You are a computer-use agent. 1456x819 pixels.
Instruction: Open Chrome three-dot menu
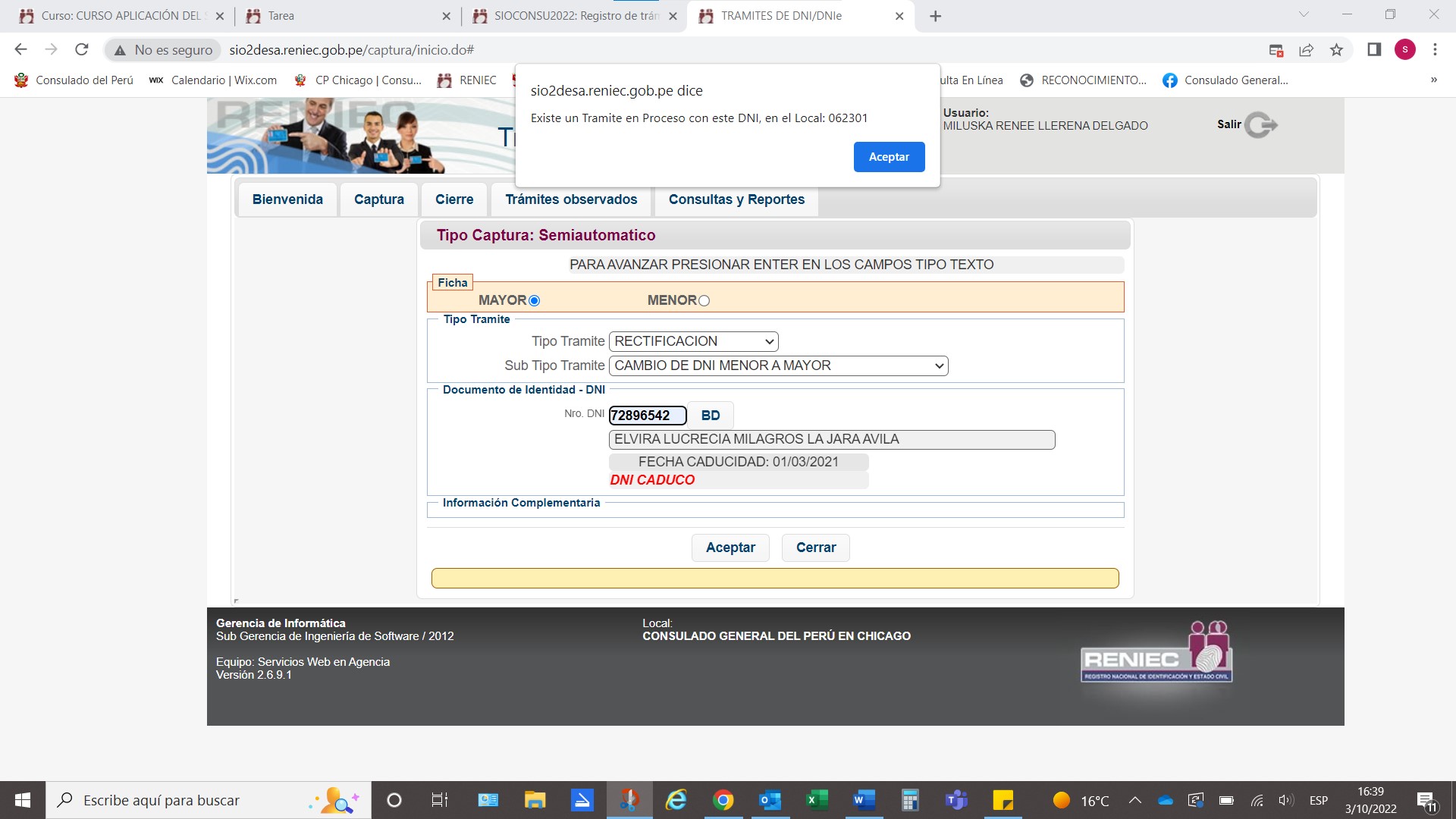point(1435,50)
